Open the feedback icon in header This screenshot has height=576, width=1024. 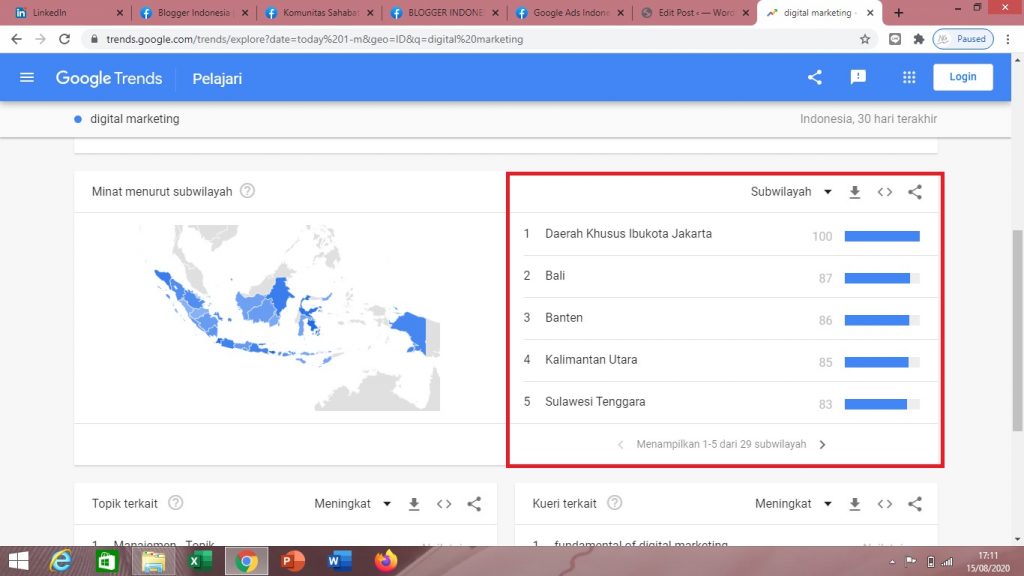pyautogui.click(x=858, y=78)
